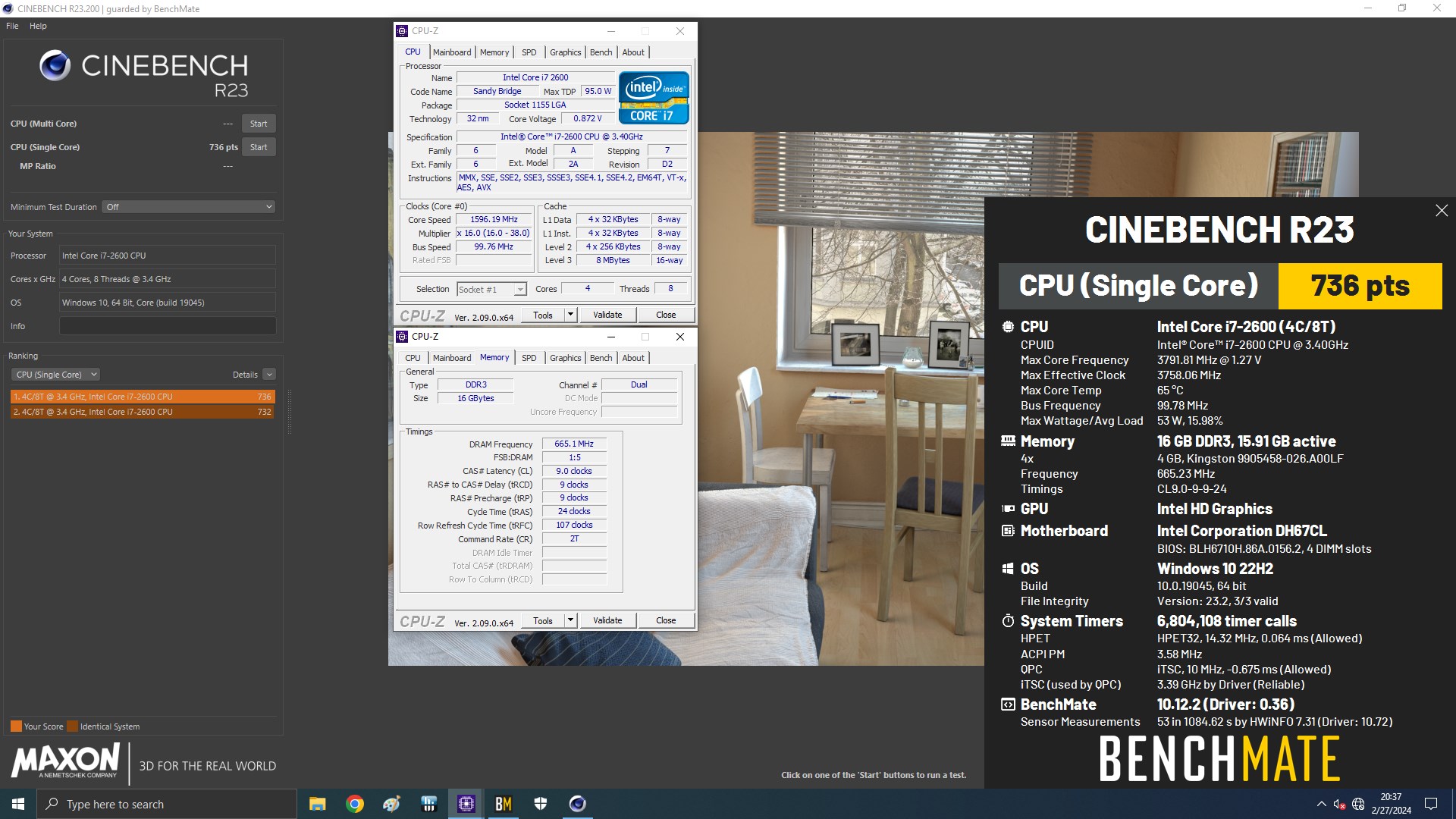The height and width of the screenshot is (819, 1456).
Task: Open the Tools dropdown arrow in upper CPU-Z
Action: 570,315
